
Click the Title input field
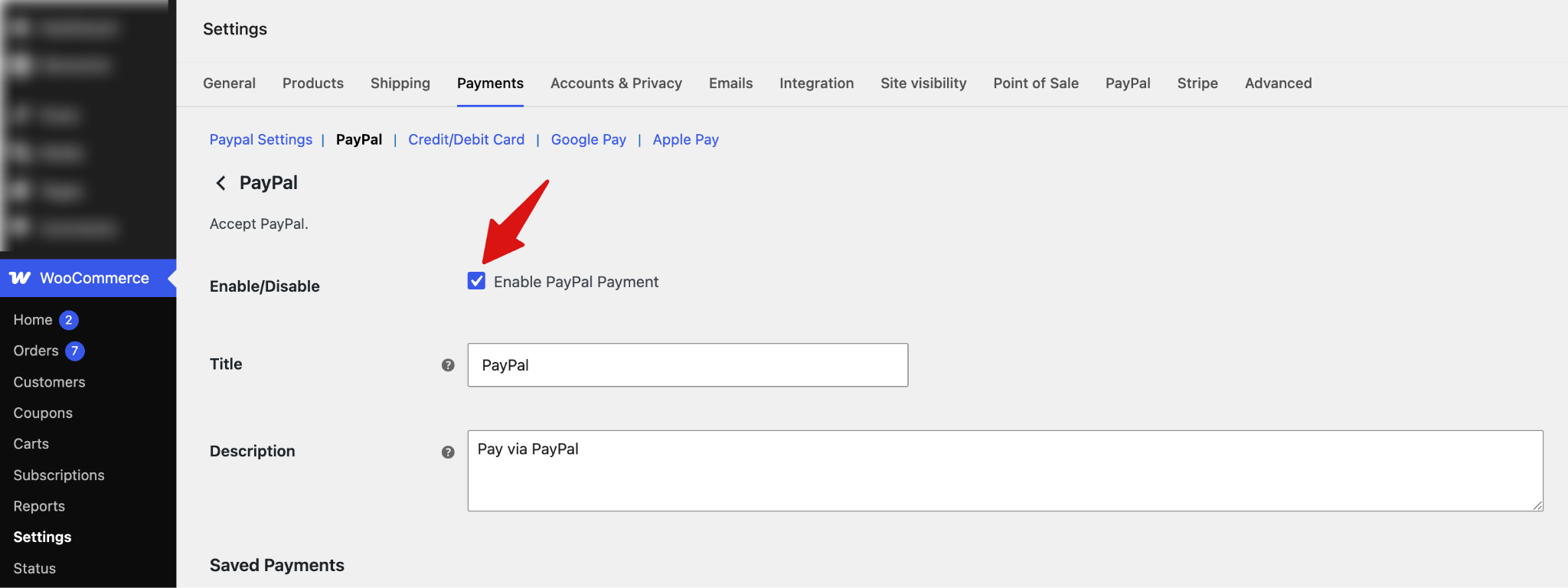[x=688, y=365]
